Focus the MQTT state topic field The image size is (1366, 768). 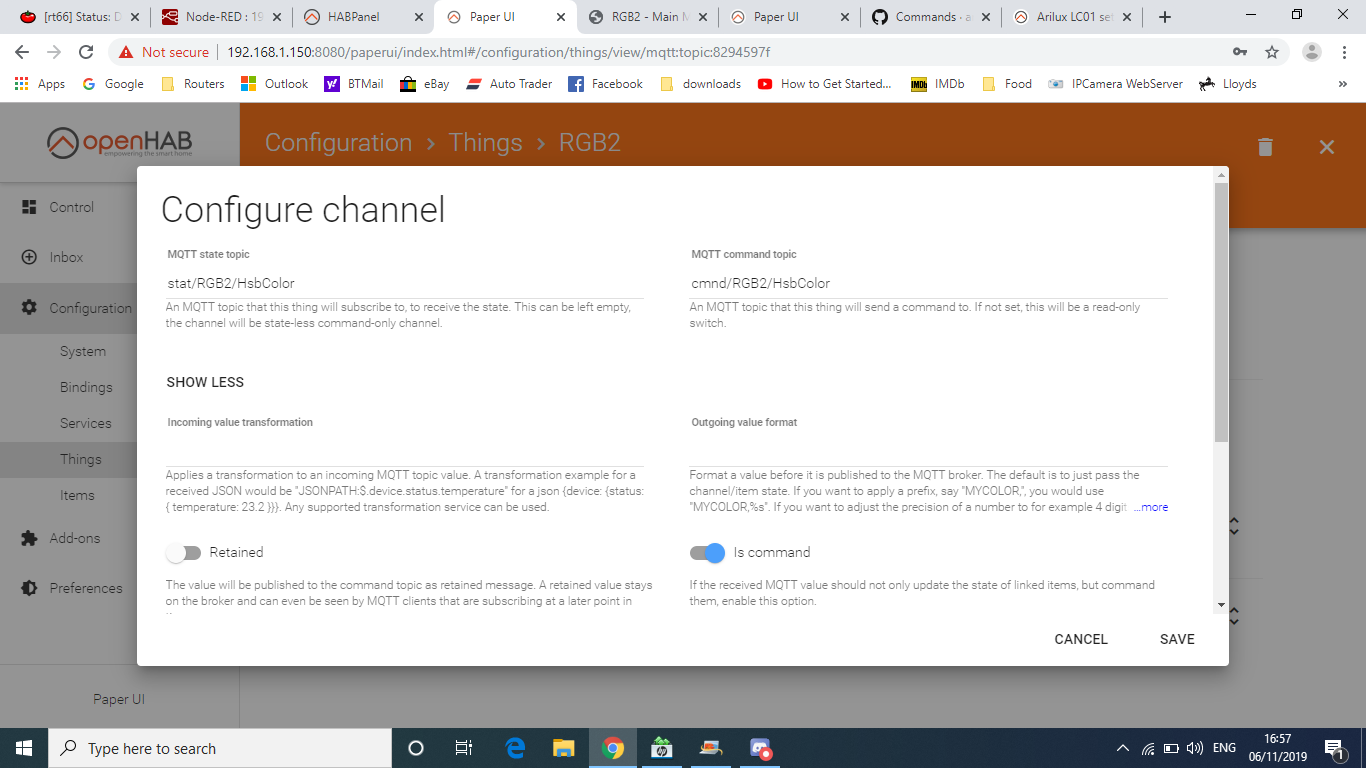click(x=405, y=283)
